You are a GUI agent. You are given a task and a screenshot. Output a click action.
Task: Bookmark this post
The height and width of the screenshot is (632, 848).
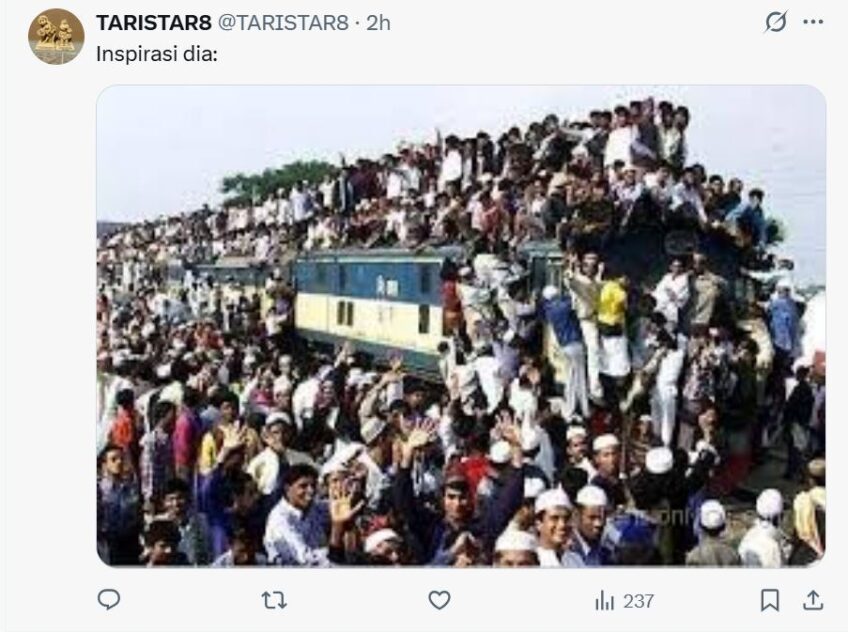click(770, 600)
